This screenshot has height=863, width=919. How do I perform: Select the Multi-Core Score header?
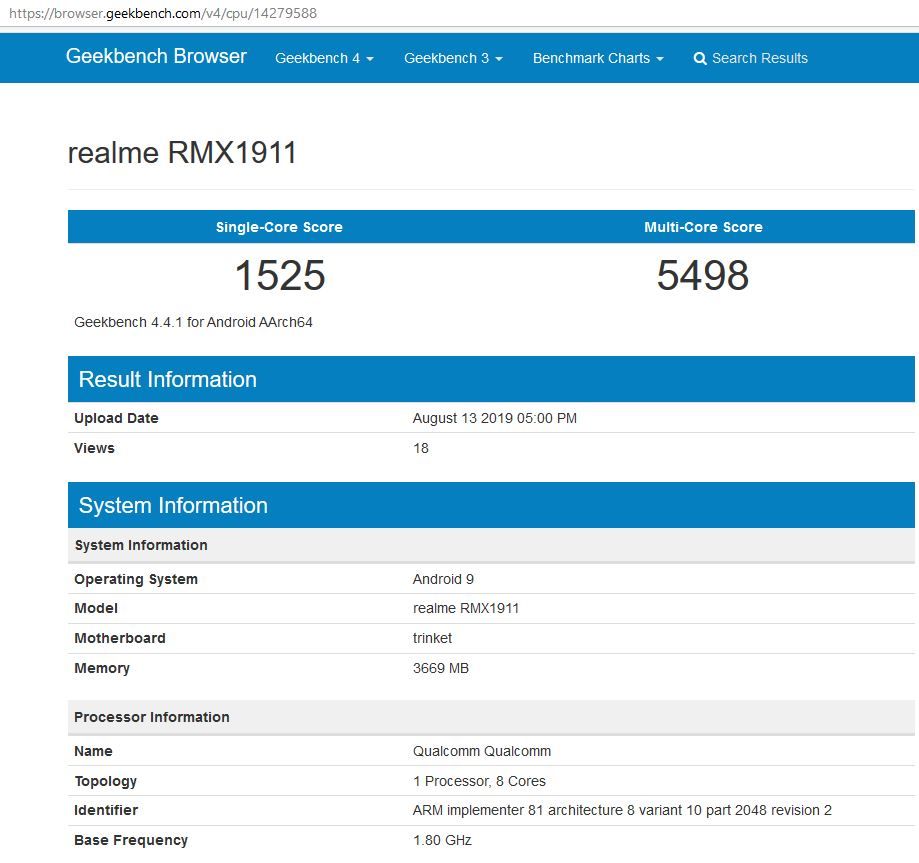pyautogui.click(x=701, y=227)
